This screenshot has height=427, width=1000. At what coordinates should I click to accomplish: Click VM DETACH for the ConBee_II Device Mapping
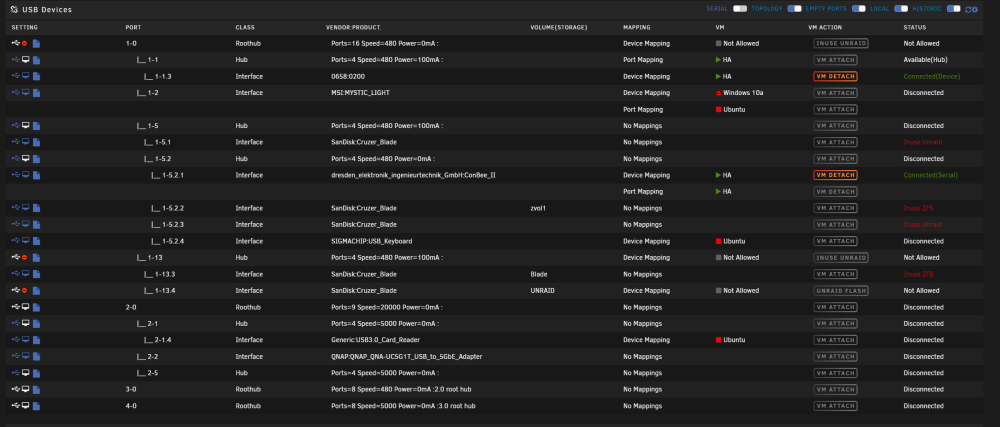835,175
